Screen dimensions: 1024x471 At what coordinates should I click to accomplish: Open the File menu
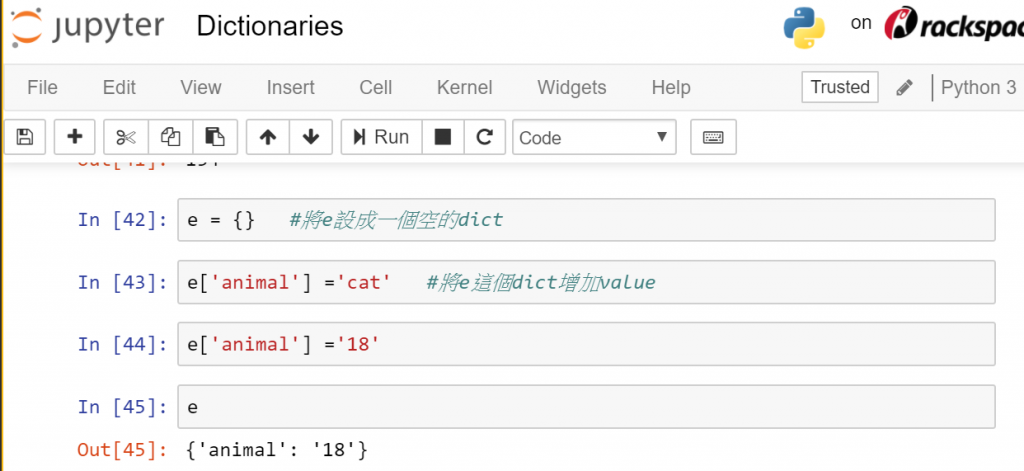pos(42,88)
